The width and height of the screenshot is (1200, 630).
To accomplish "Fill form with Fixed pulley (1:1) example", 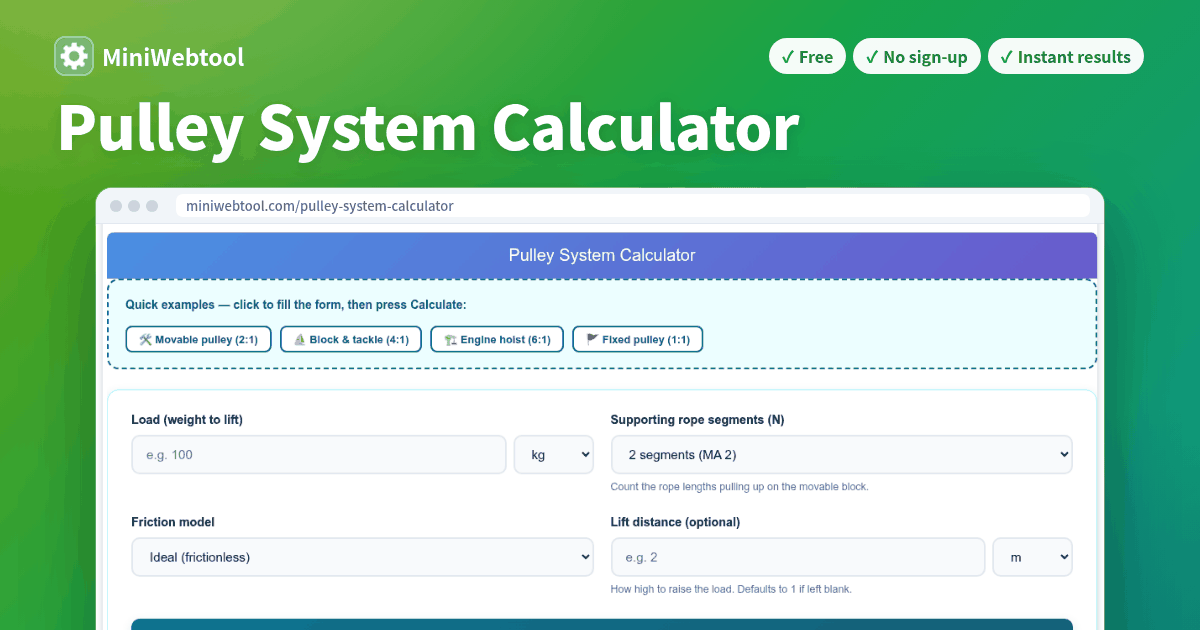I will click(638, 340).
